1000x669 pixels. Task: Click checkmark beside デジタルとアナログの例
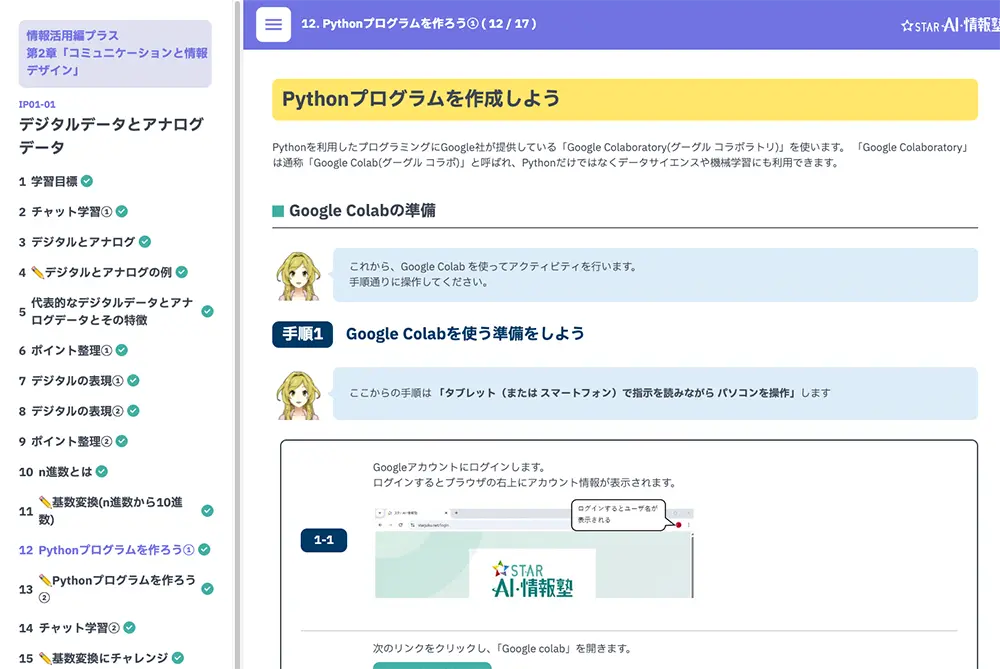coord(182,272)
